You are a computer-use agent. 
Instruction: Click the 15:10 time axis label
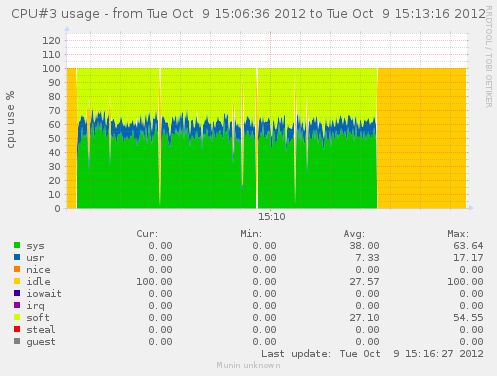[x=272, y=217]
